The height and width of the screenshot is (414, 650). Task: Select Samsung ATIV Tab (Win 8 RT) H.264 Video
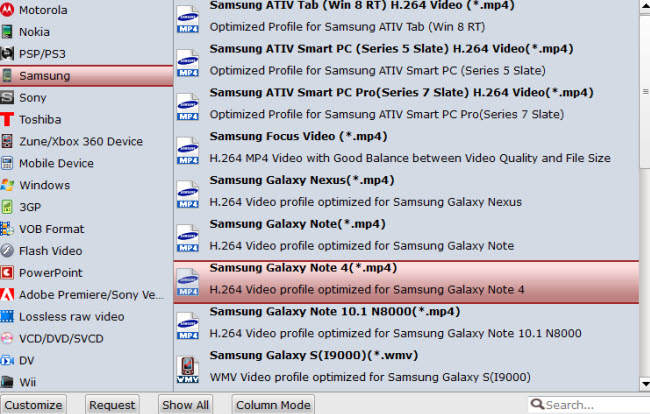406,17
